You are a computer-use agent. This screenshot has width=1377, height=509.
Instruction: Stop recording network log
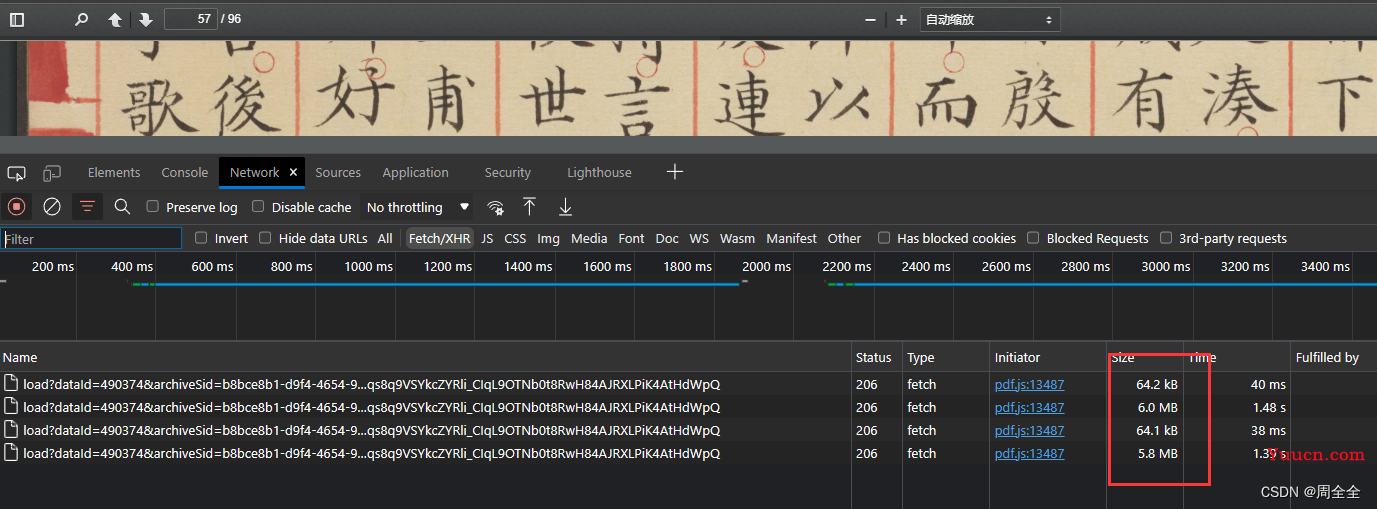[x=17, y=207]
